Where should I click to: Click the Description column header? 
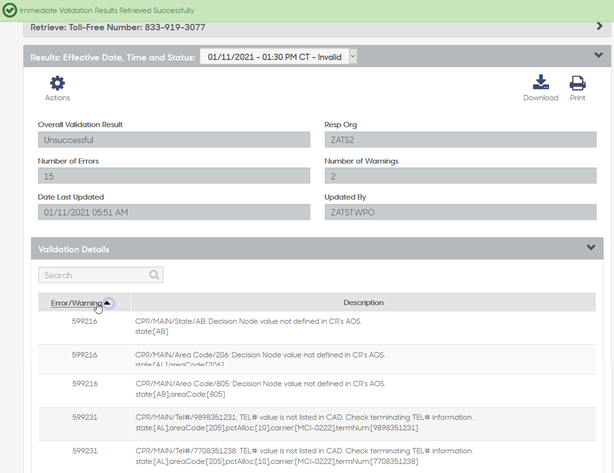coord(363,302)
